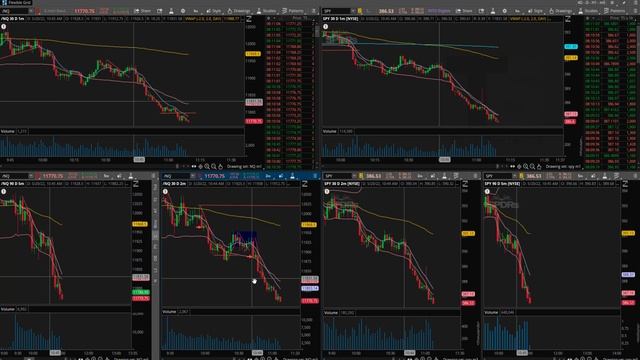Open Style menu on top-right SPY chart

click(535, 11)
